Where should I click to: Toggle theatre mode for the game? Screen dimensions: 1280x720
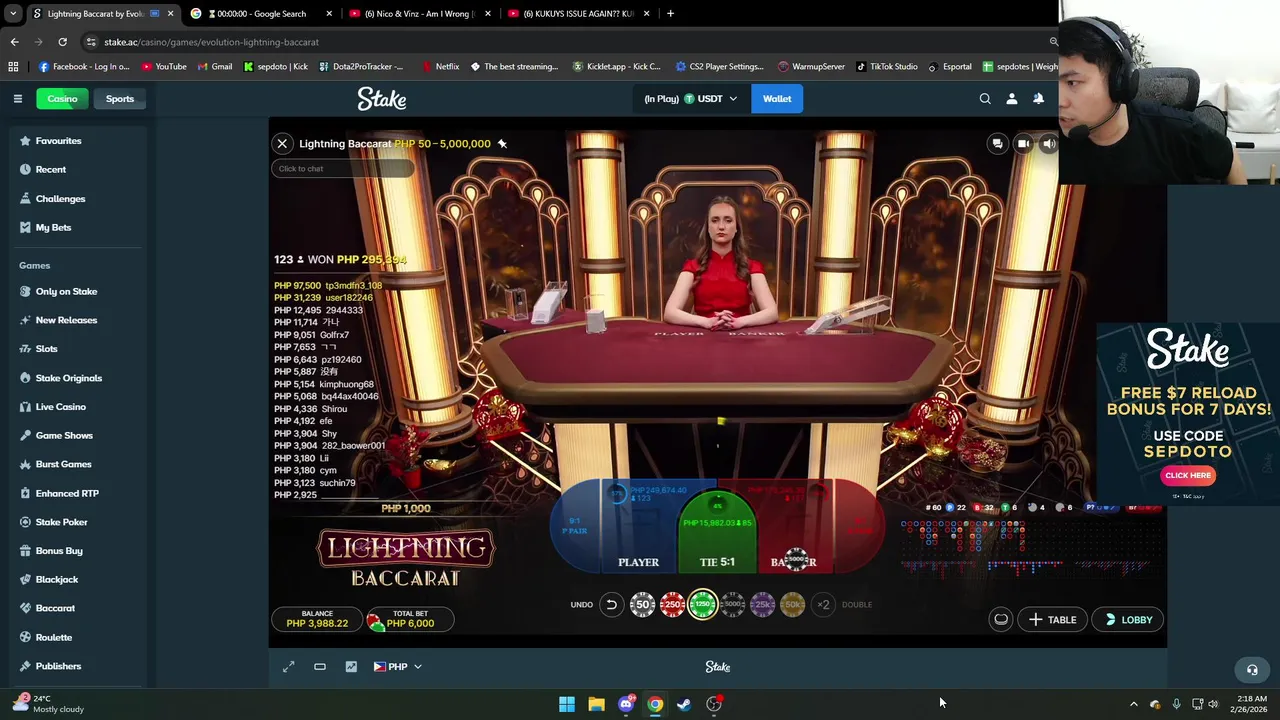point(320,667)
